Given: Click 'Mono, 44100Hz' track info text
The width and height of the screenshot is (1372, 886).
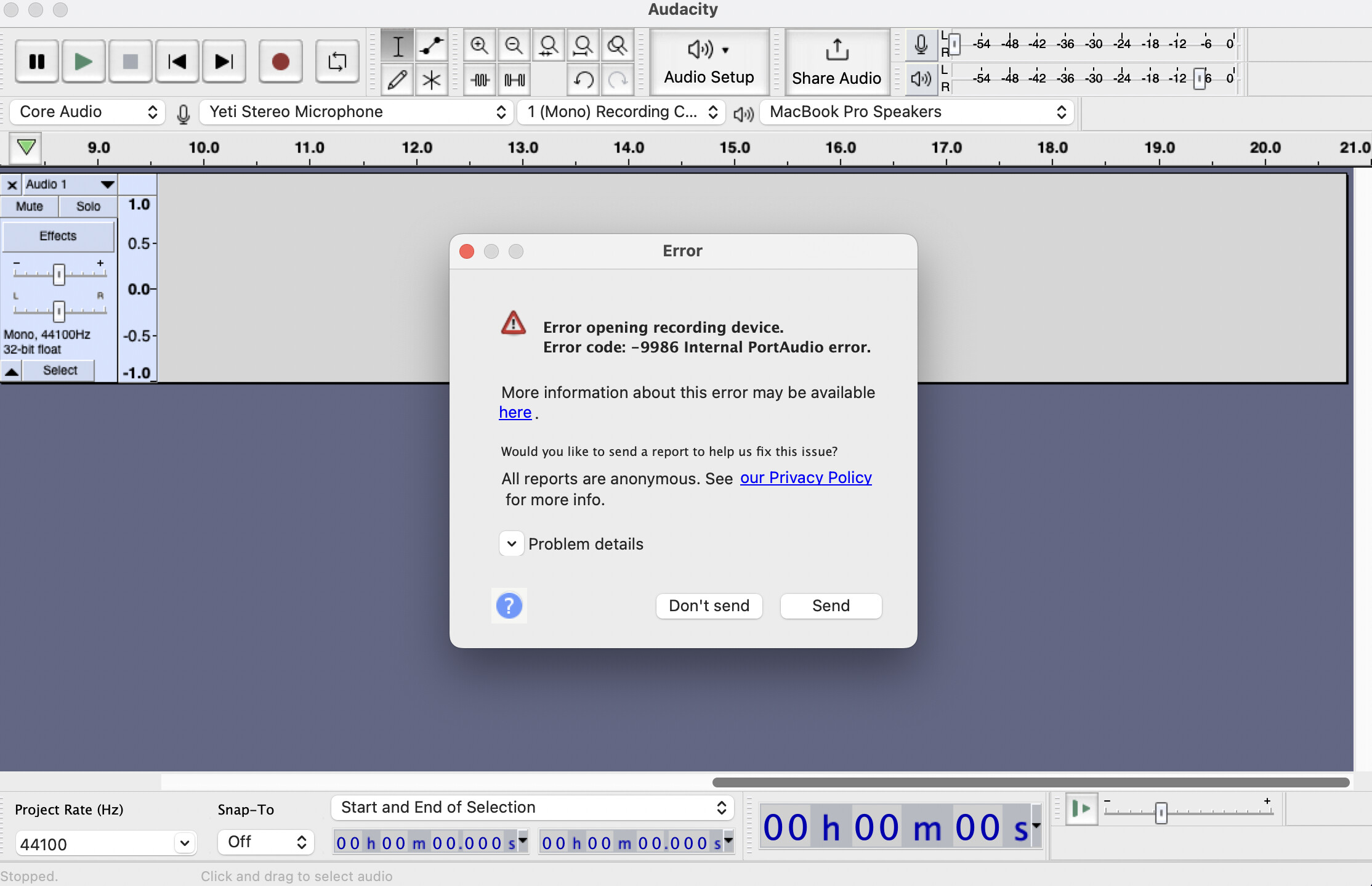Looking at the screenshot, I should (47, 335).
